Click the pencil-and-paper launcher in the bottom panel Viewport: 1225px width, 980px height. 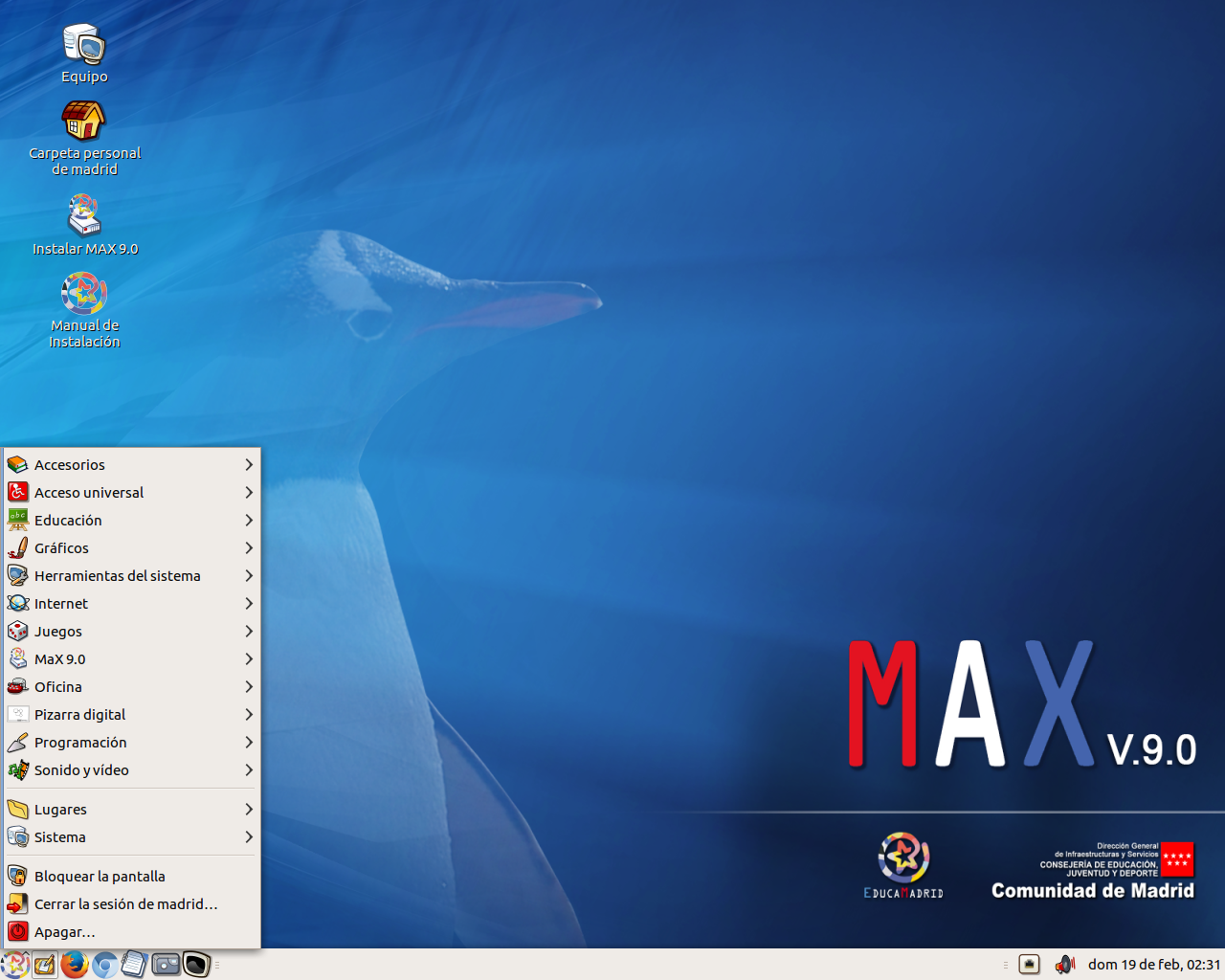coord(44,965)
